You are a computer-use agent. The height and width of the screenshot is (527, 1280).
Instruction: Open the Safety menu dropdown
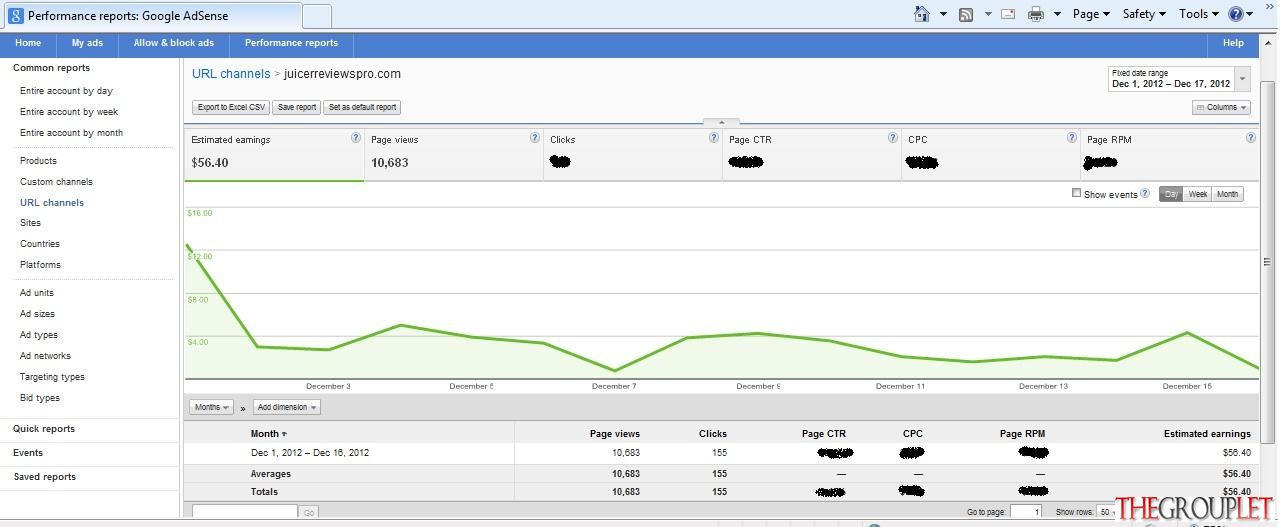tap(1144, 14)
